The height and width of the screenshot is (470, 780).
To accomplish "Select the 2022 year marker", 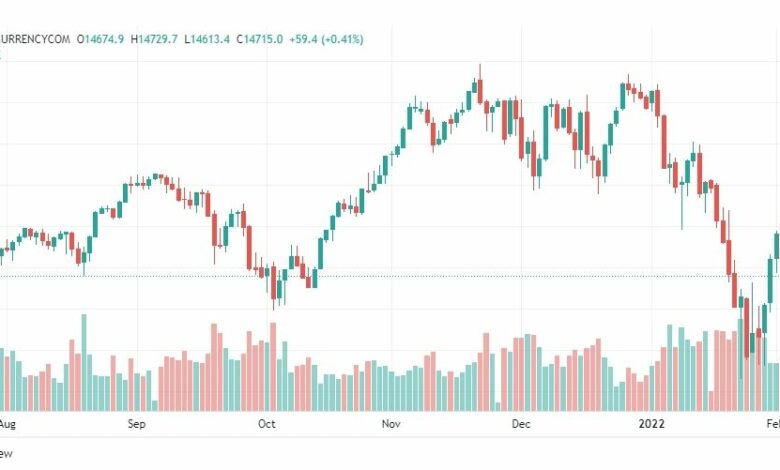I will [x=651, y=424].
